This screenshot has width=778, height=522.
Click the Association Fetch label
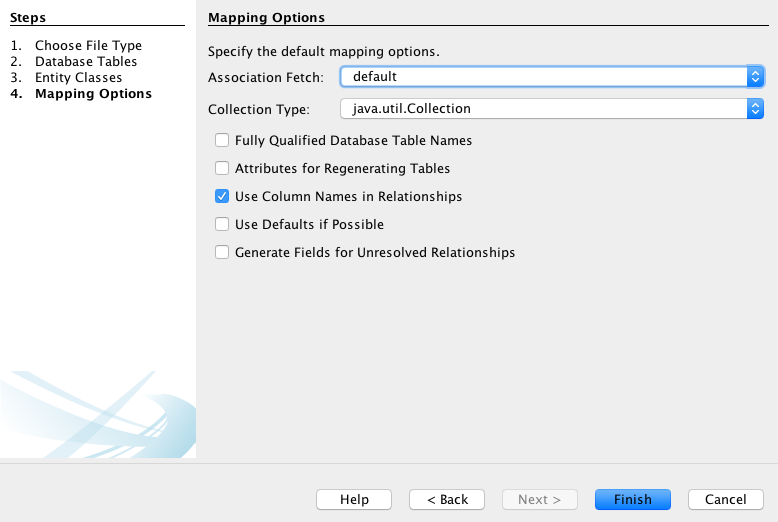pos(266,77)
